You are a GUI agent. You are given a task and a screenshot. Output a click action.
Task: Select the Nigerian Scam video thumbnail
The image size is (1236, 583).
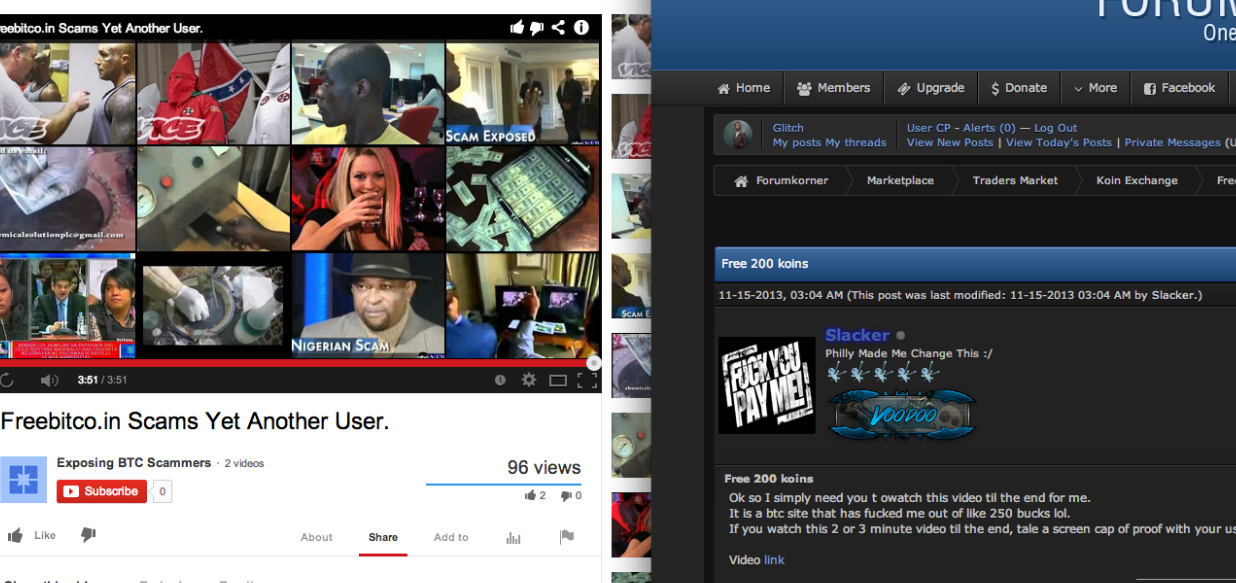(x=367, y=305)
